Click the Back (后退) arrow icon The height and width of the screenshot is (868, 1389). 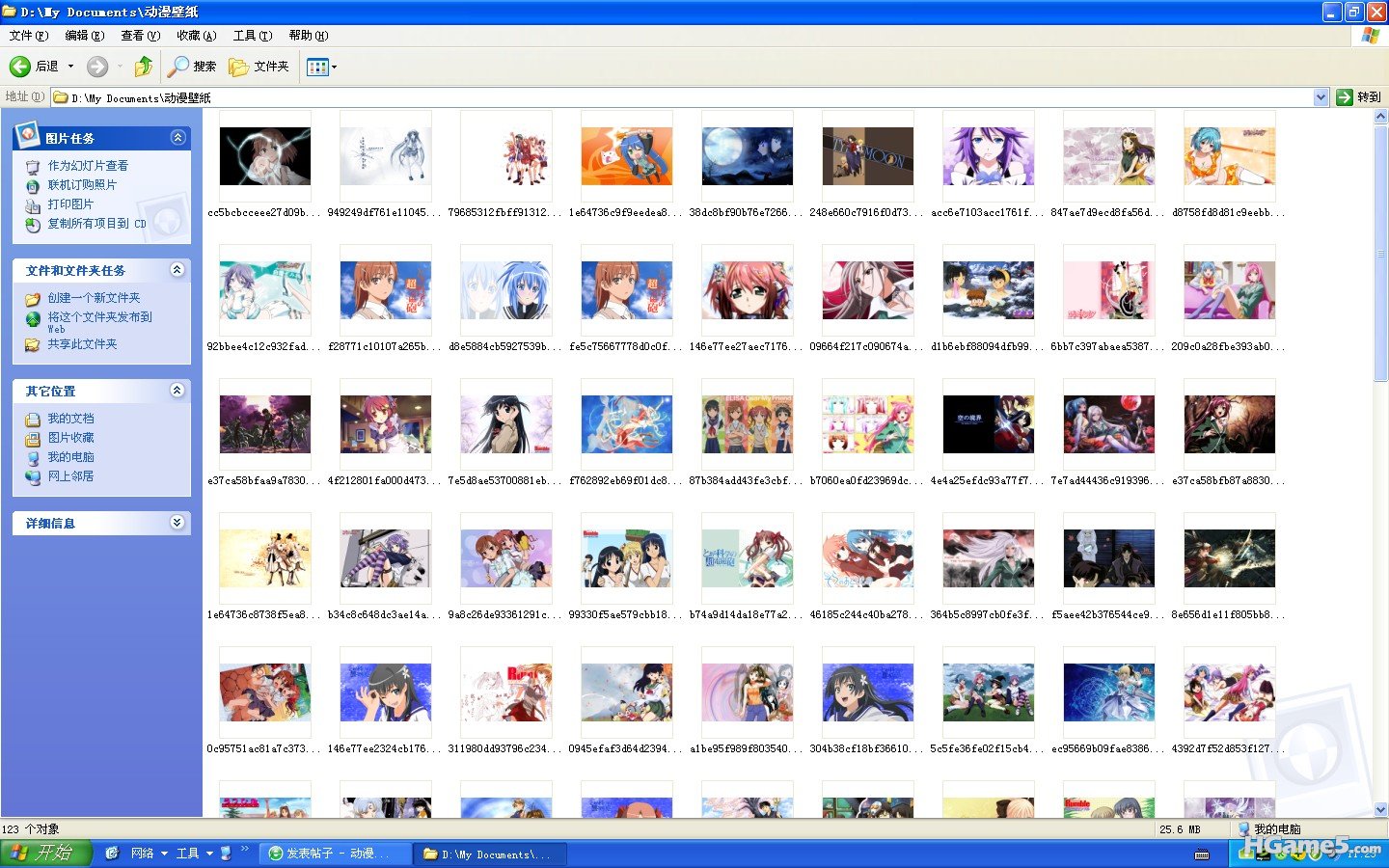[x=20, y=67]
